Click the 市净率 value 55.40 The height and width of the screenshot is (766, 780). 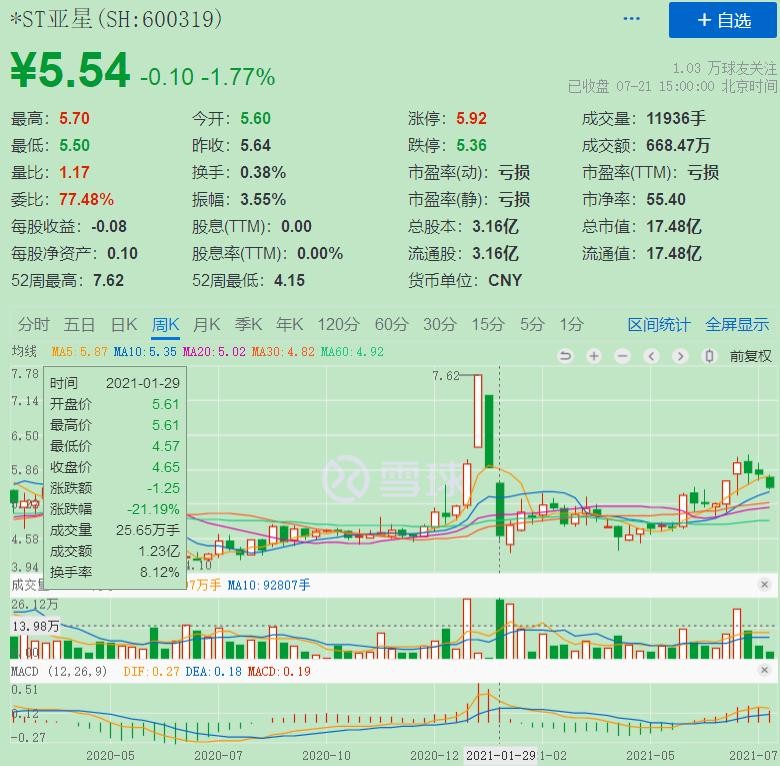click(x=666, y=199)
